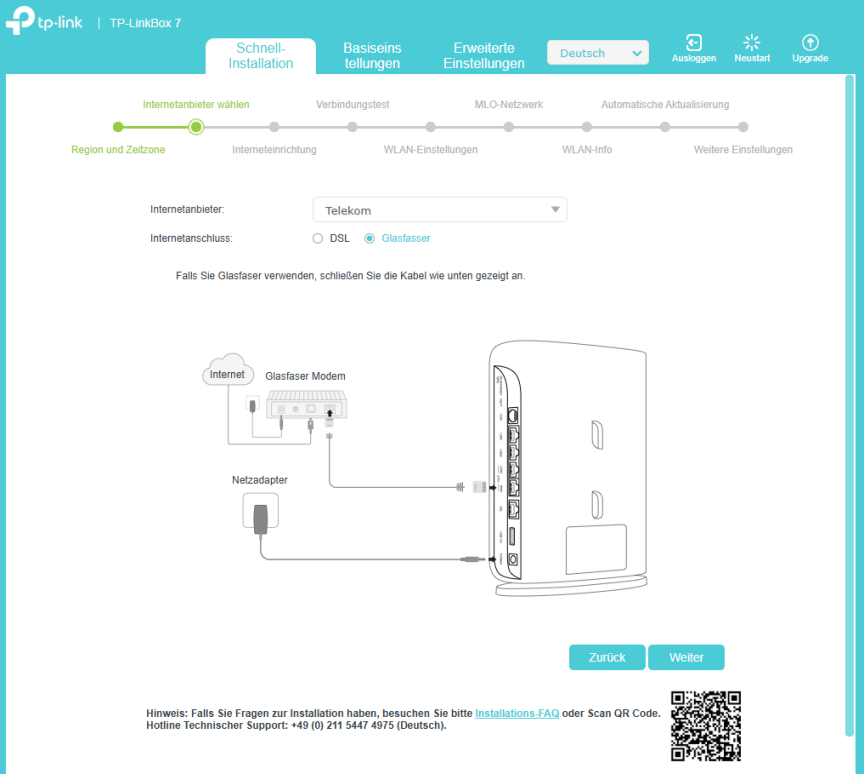The height and width of the screenshot is (774, 864).
Task: Click the Hotline Technischer Support text
Action: pyautogui.click(x=296, y=726)
